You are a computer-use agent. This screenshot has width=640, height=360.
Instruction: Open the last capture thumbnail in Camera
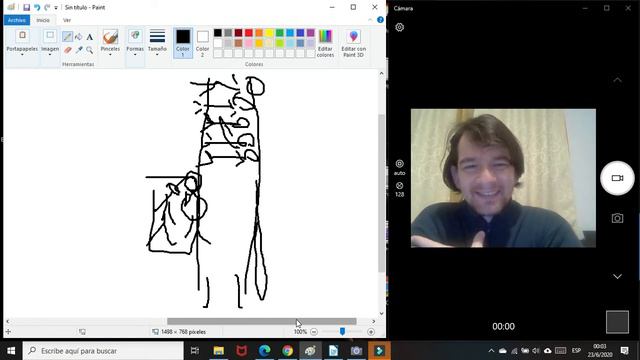[617, 322]
